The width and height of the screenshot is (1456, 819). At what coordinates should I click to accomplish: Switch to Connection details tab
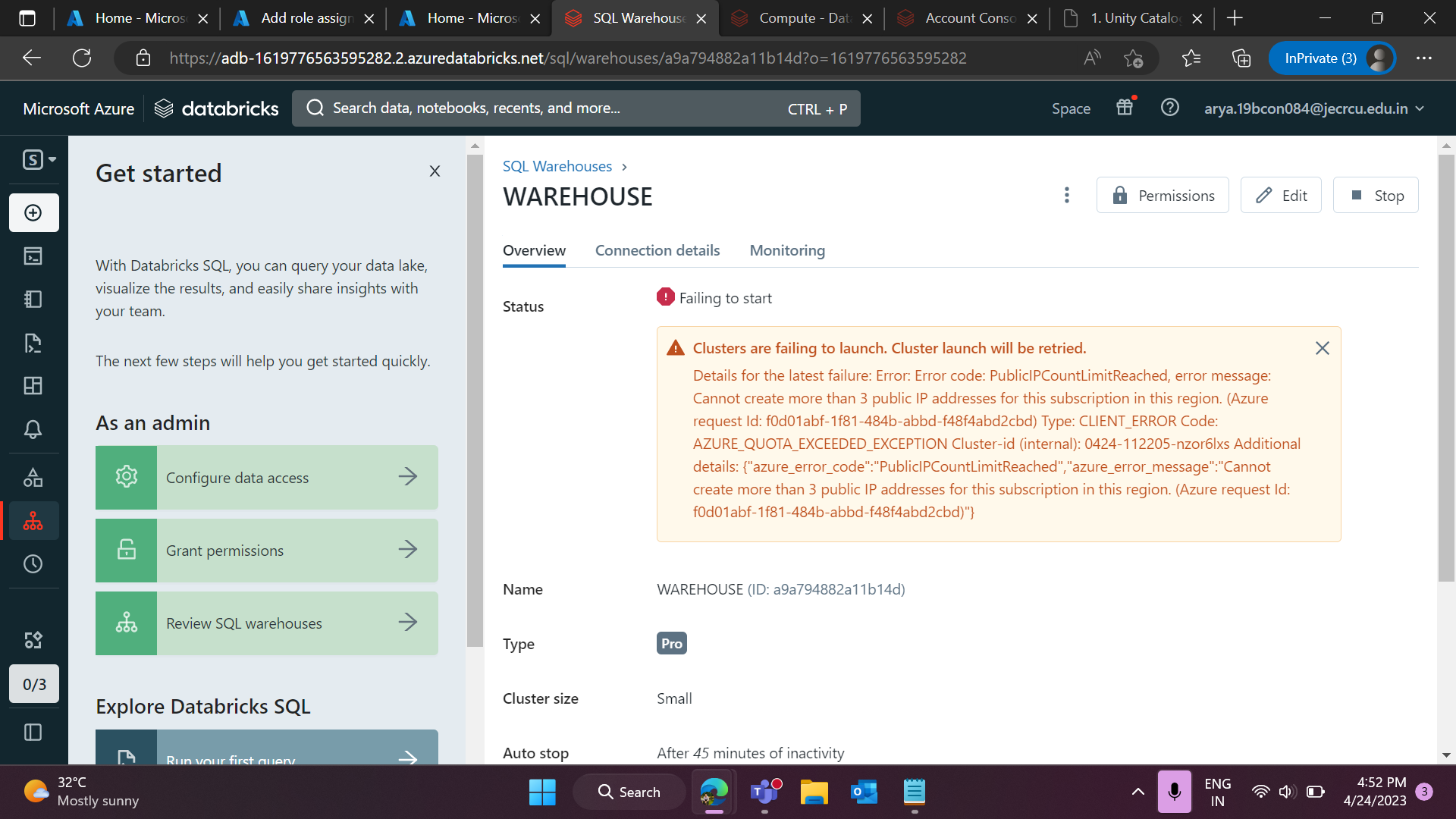click(x=657, y=250)
